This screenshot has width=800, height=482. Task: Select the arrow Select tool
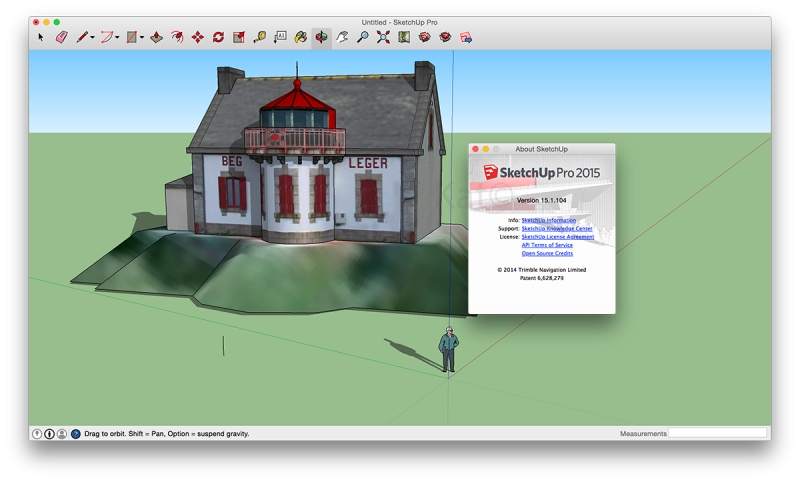click(x=41, y=37)
